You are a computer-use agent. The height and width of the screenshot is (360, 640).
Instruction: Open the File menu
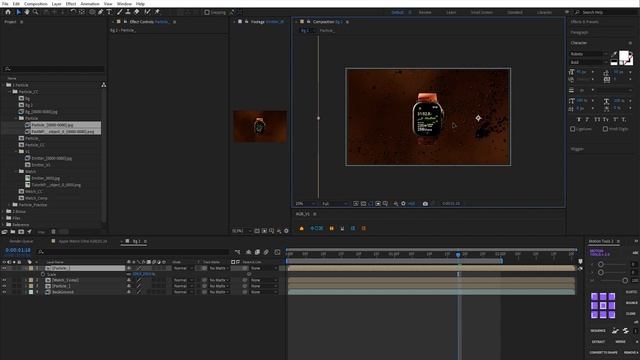[x=5, y=4]
